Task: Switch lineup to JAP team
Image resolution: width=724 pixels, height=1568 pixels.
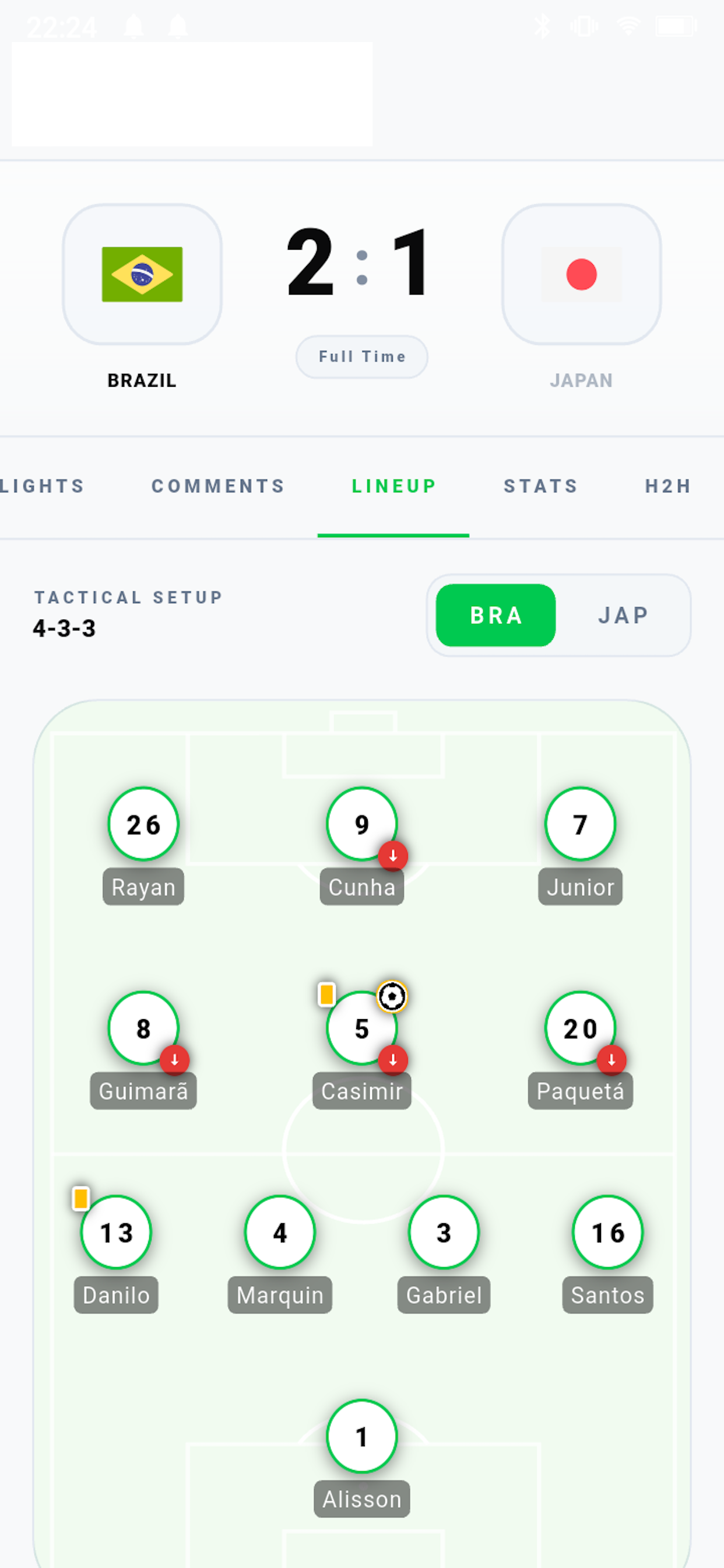Action: 623,615
